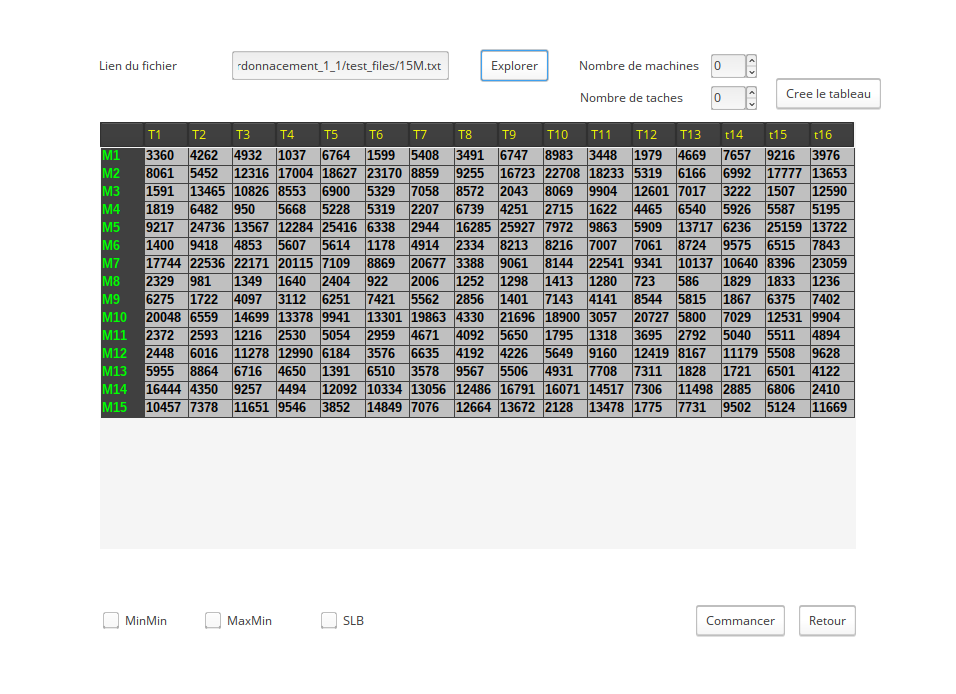Click the Explorer button
Screen dimensions: 956x694
click(514, 66)
